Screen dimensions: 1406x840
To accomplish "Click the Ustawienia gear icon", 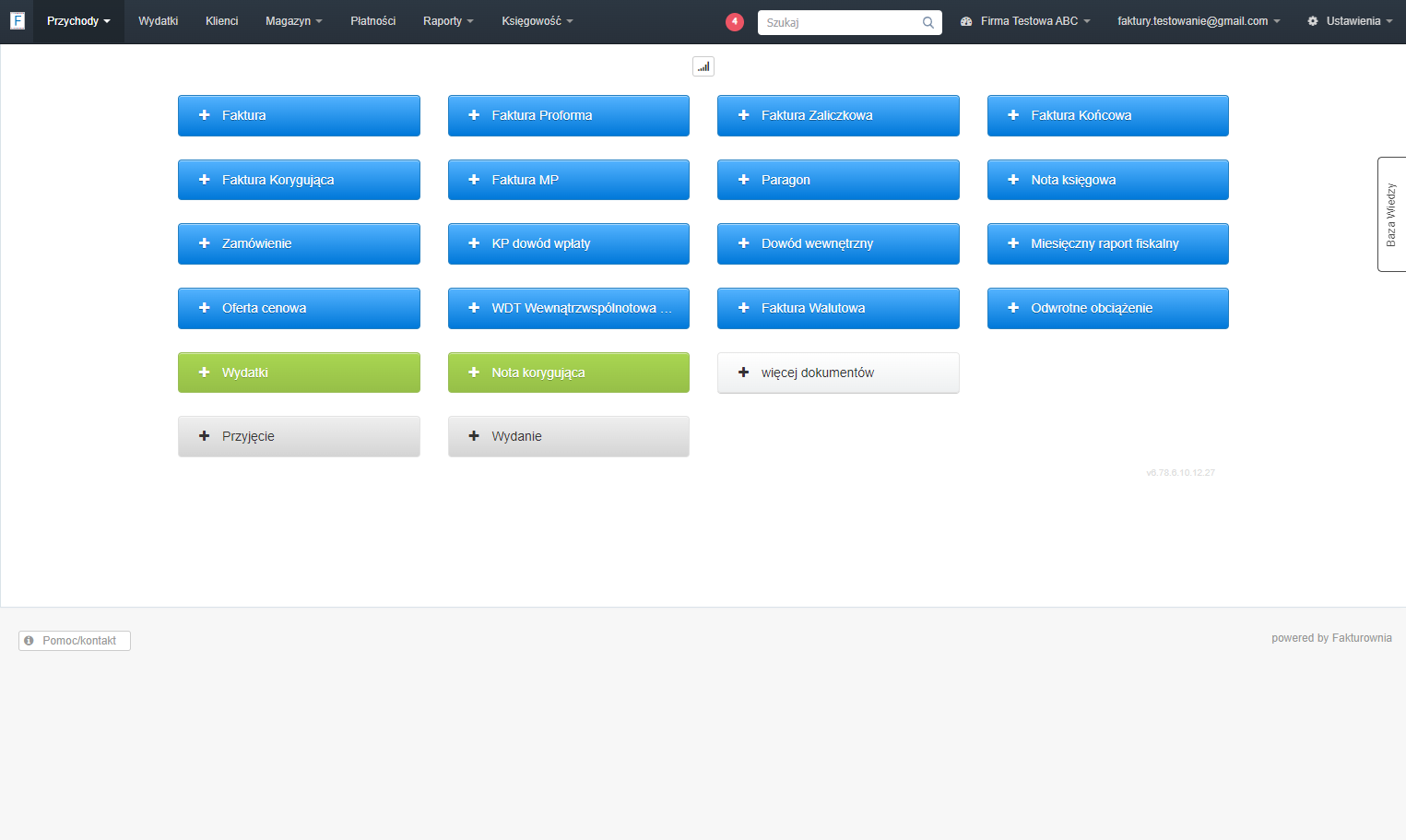I will [1313, 21].
